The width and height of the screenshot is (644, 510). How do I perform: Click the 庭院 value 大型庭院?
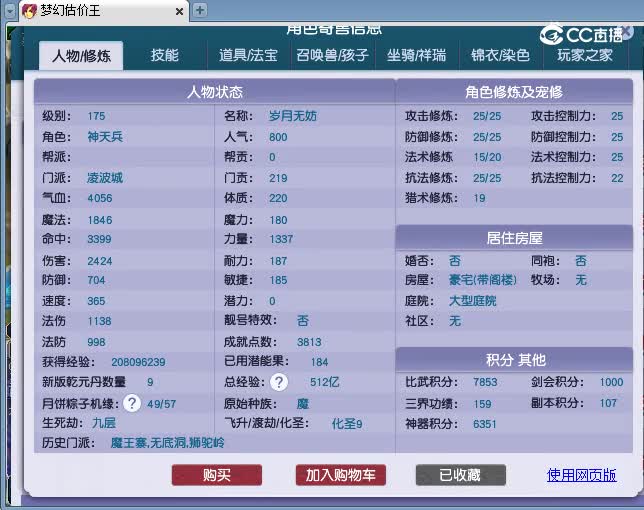pyautogui.click(x=473, y=301)
